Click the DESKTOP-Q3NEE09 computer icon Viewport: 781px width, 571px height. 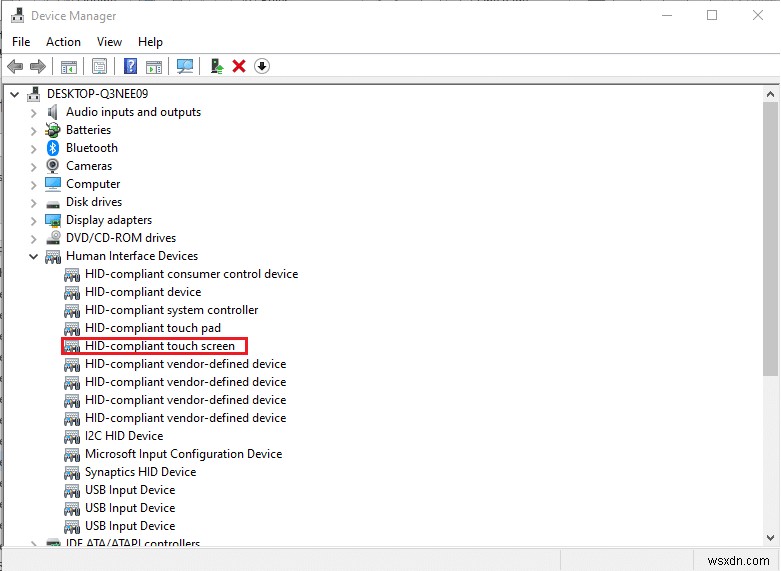33,93
